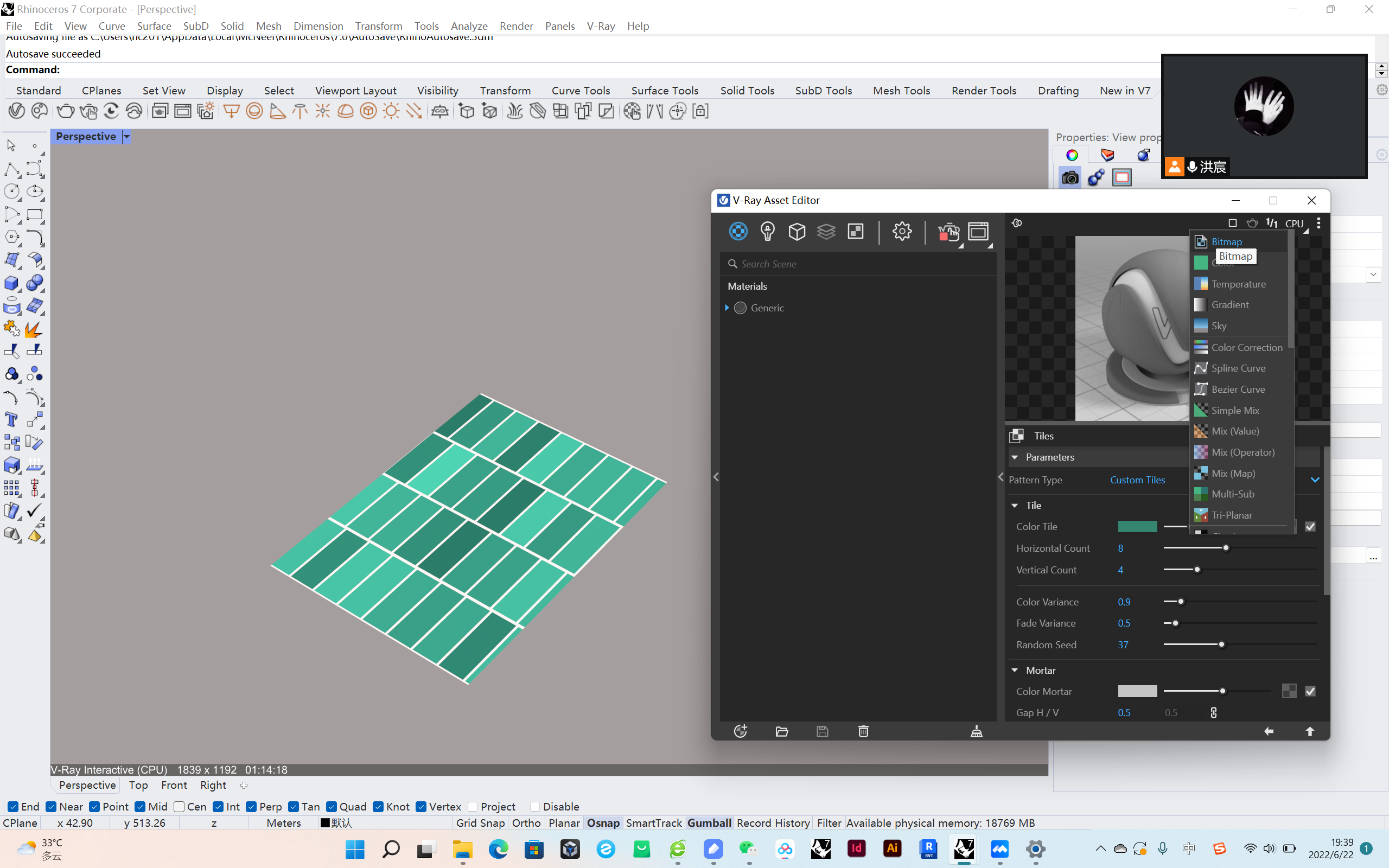Screen dimensions: 1389x868
Task: Purge unused assets with broom icon
Action: pos(976,731)
